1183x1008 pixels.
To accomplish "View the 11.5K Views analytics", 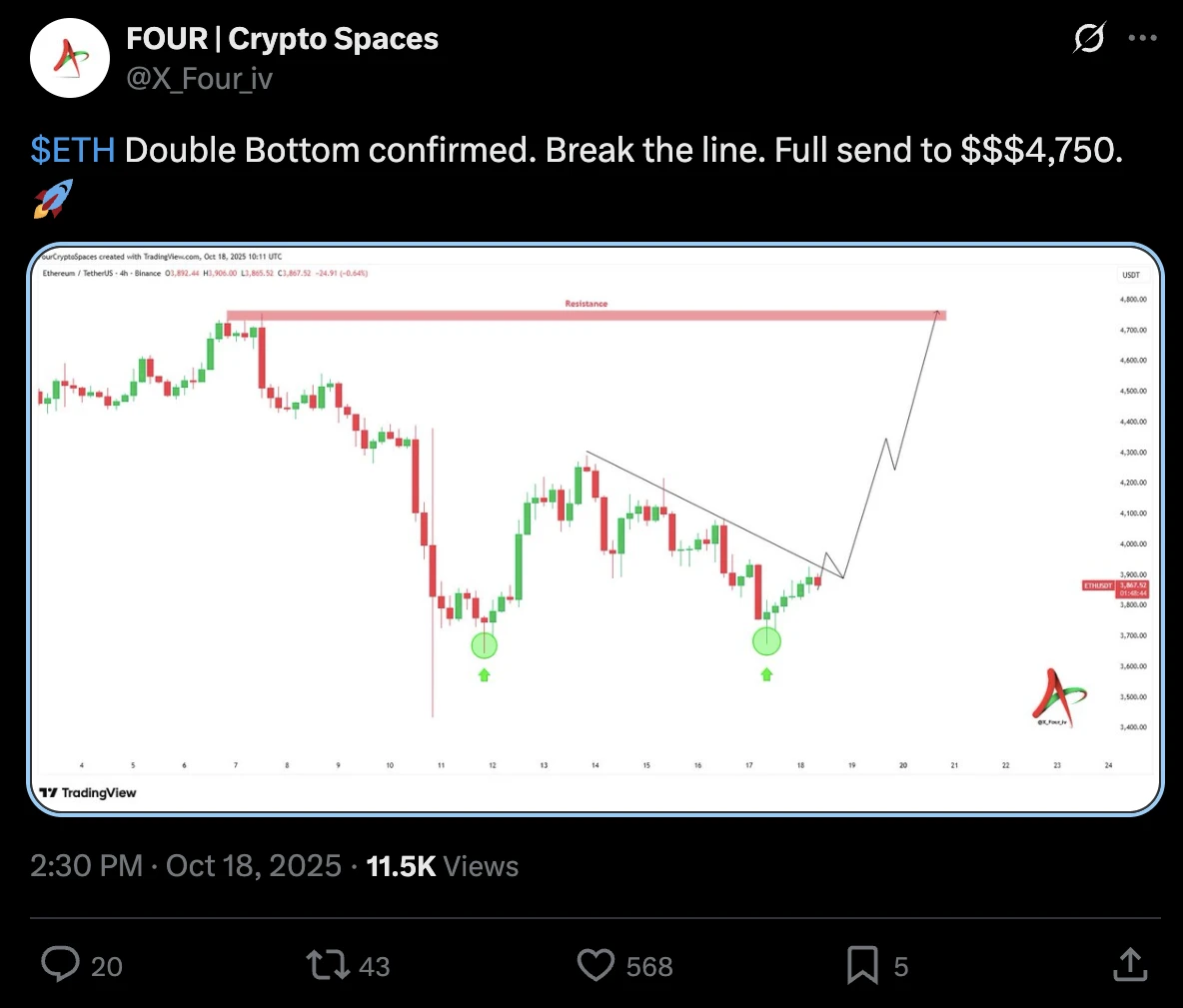I will click(443, 865).
